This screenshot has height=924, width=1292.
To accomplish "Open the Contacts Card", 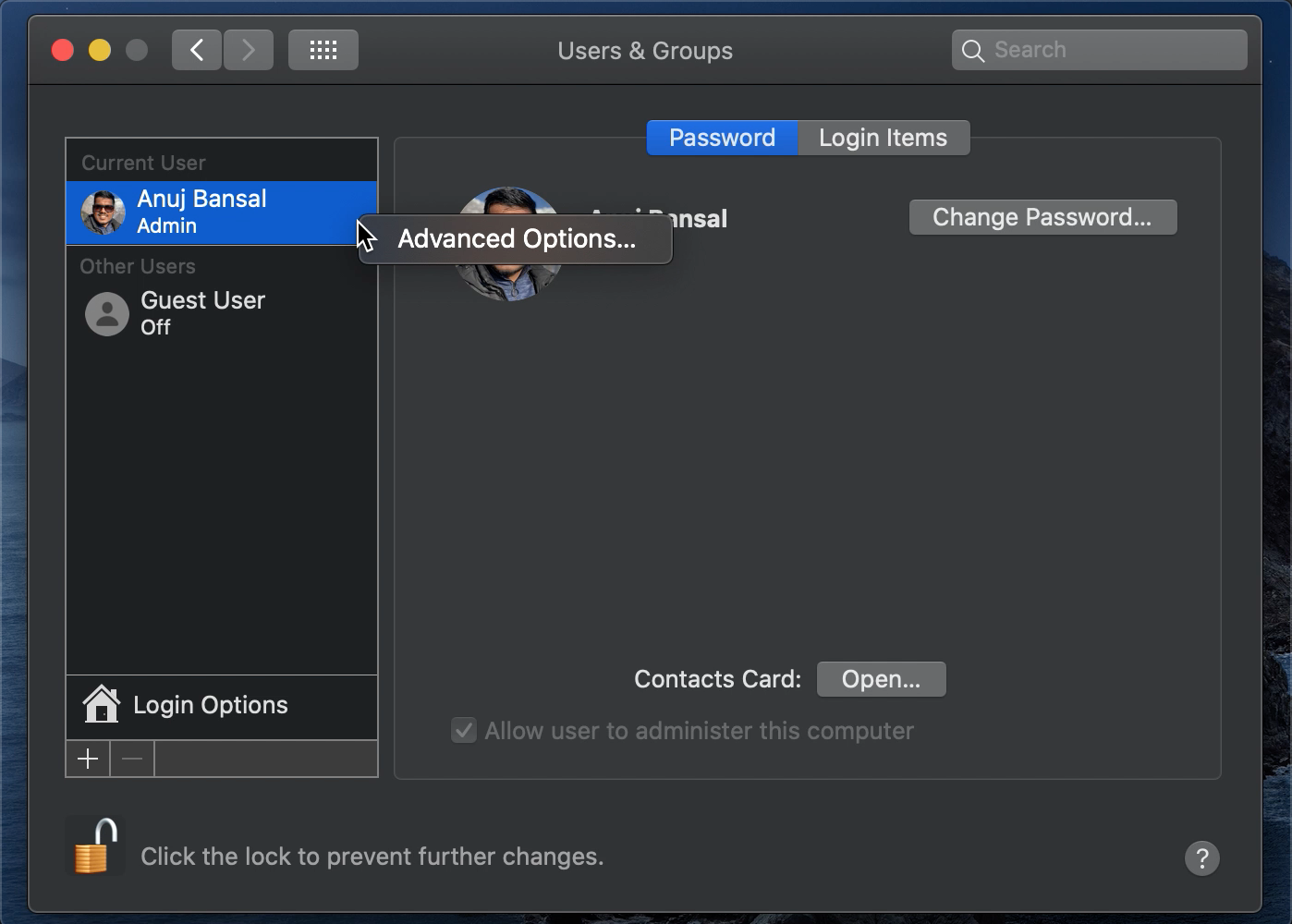I will coord(880,678).
